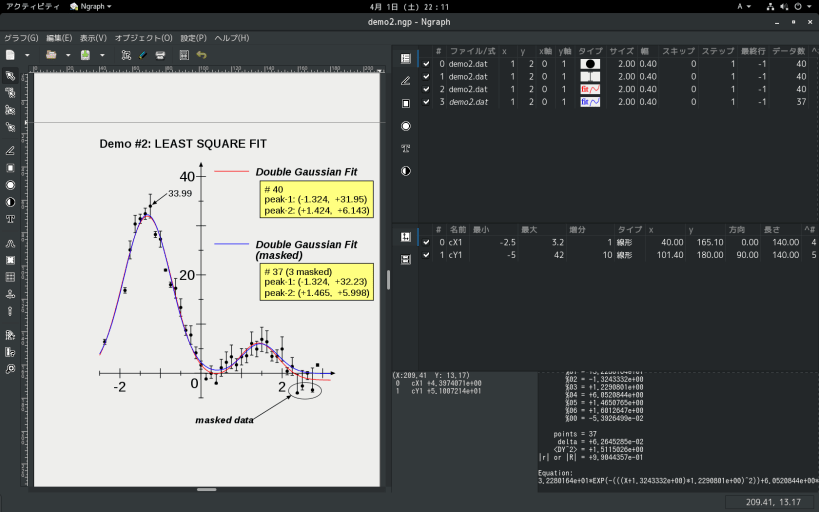The image size is (819, 512).
Task: Select the pointer tool in left toolbox
Action: click(x=10, y=76)
